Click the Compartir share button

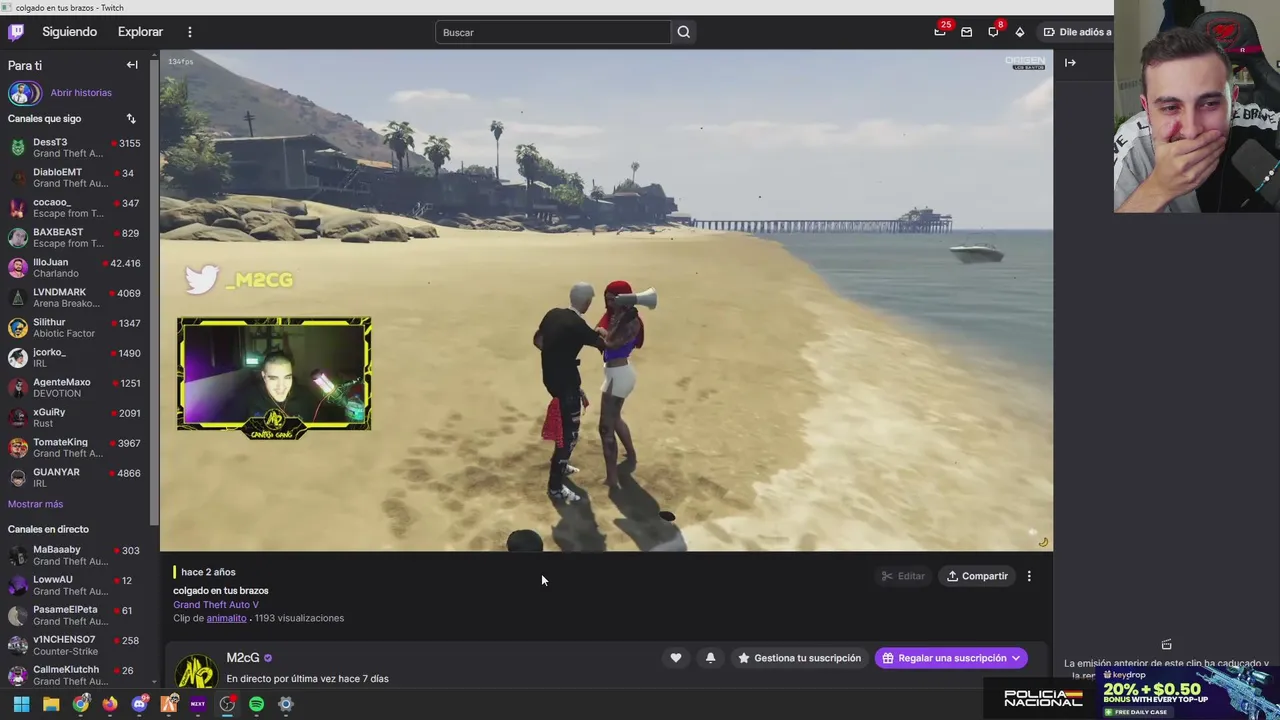(977, 576)
